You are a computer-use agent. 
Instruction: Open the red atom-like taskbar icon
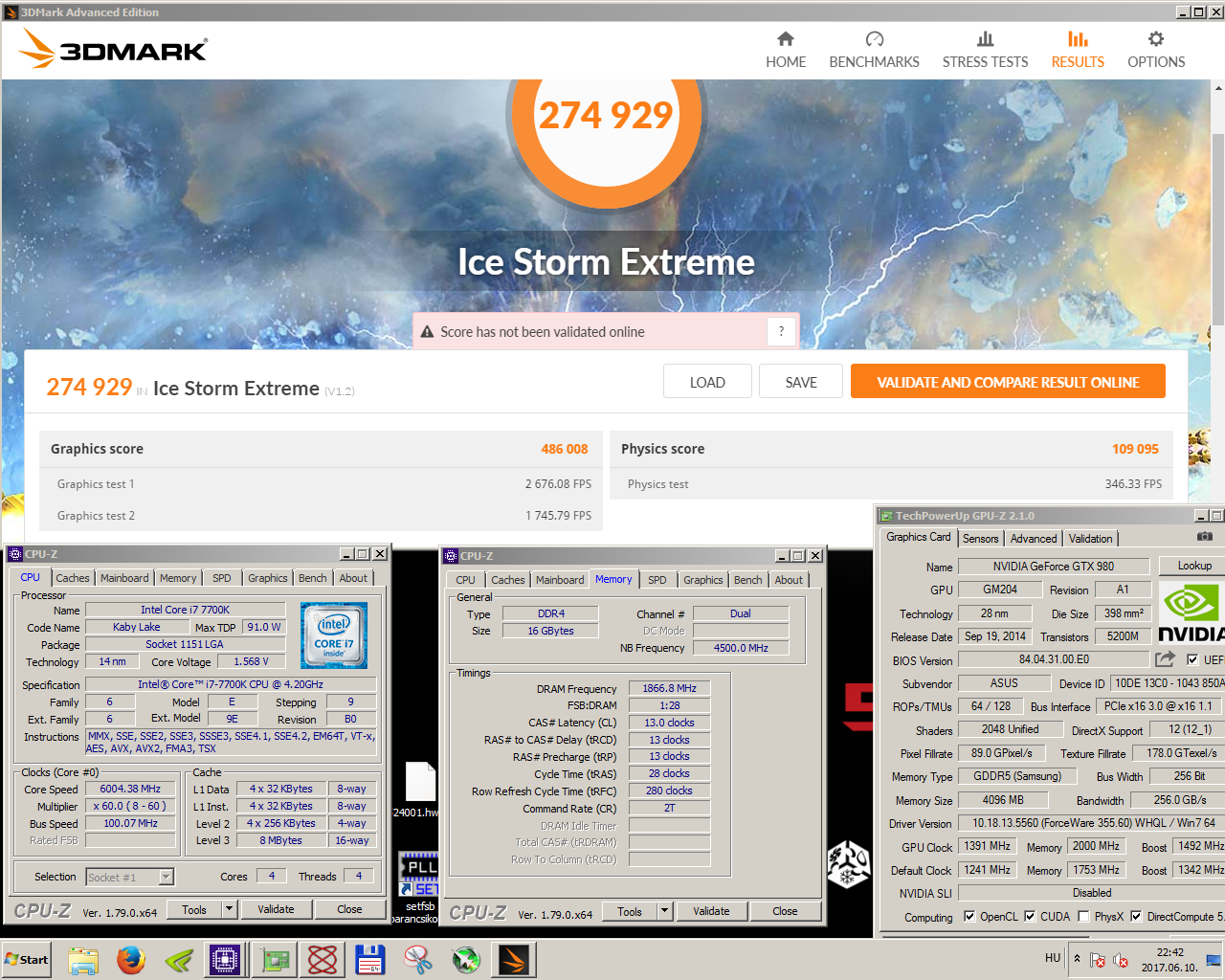(x=323, y=959)
